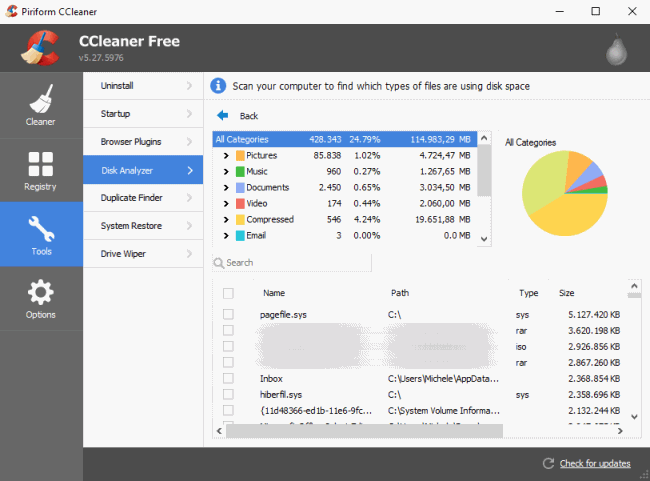Open the Startup tool

click(x=143, y=114)
